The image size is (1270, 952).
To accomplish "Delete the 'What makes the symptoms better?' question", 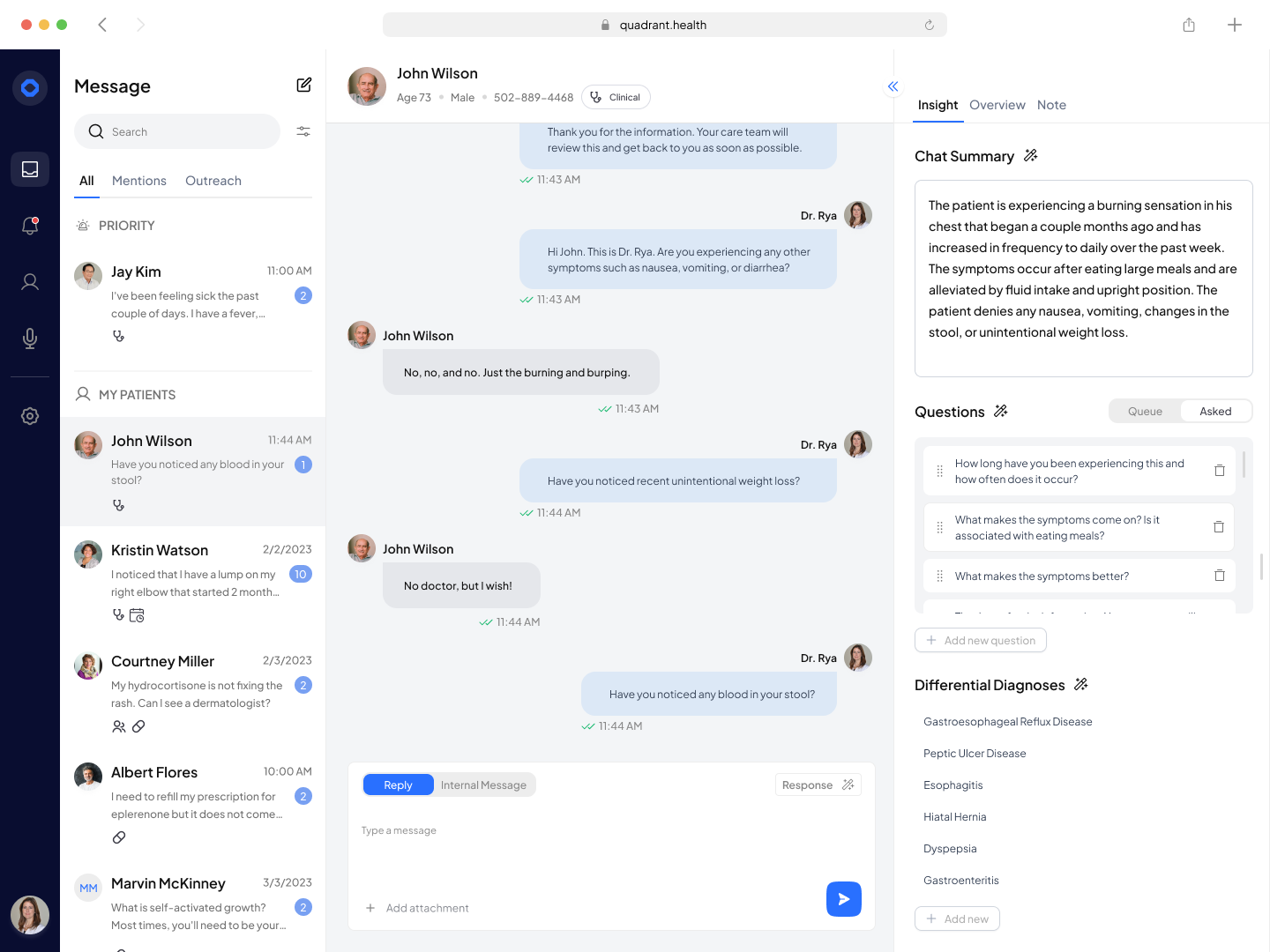I will [1220, 576].
